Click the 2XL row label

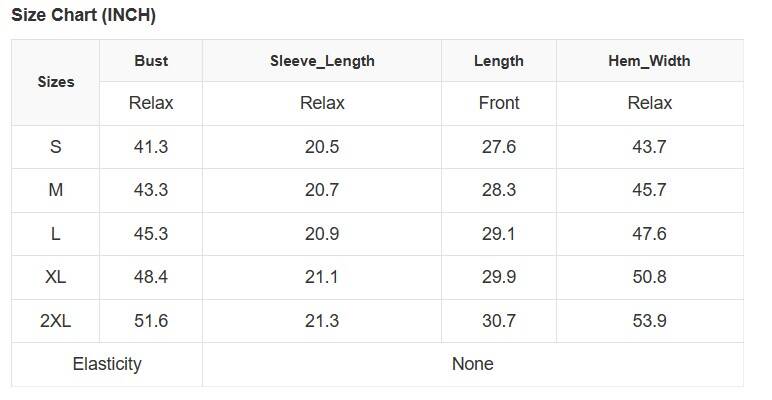tap(56, 321)
